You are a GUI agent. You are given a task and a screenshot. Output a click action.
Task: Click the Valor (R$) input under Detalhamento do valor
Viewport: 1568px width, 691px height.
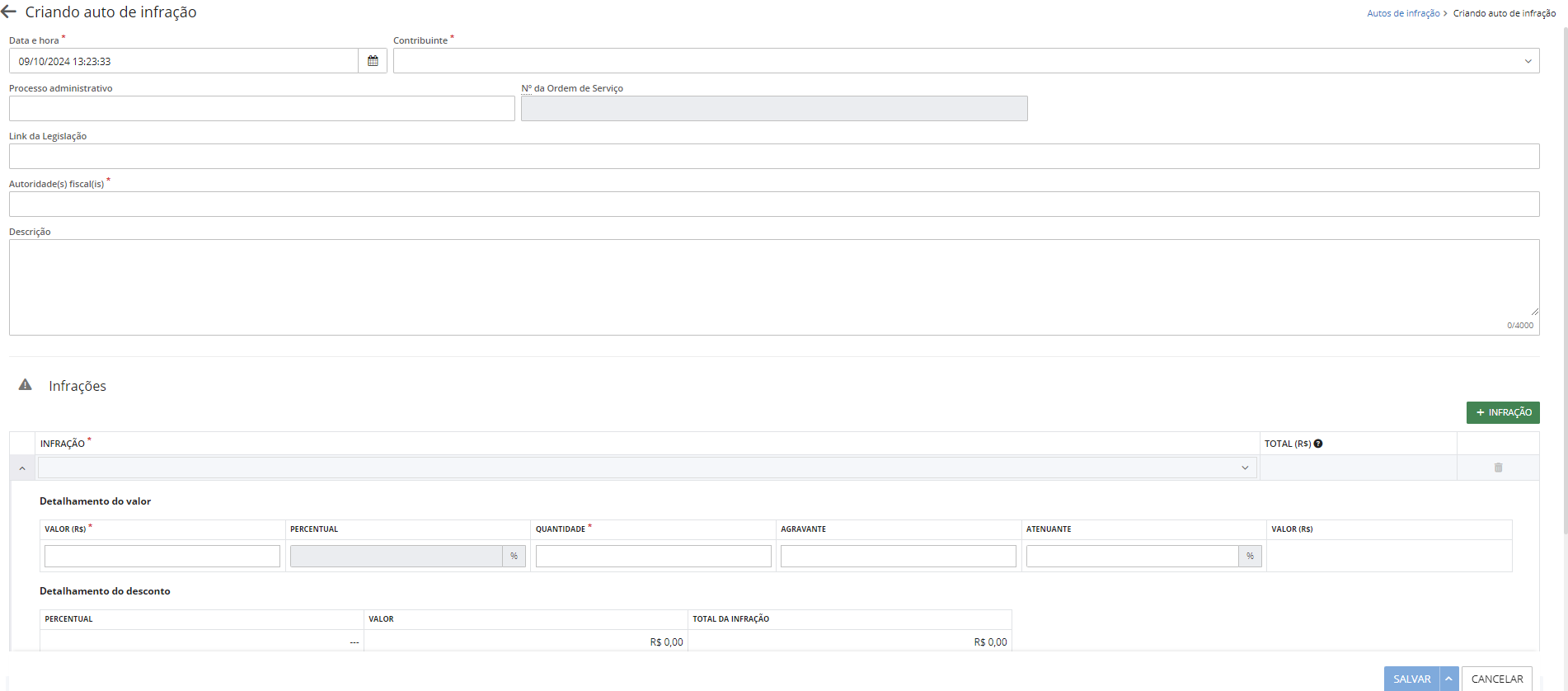(x=162, y=556)
